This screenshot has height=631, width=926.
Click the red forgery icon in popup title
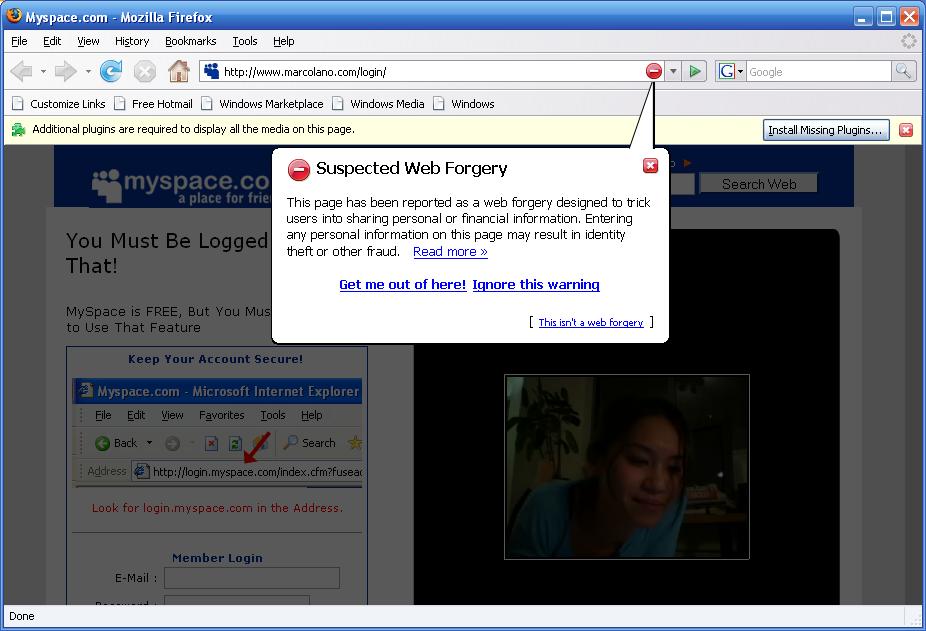click(x=298, y=170)
